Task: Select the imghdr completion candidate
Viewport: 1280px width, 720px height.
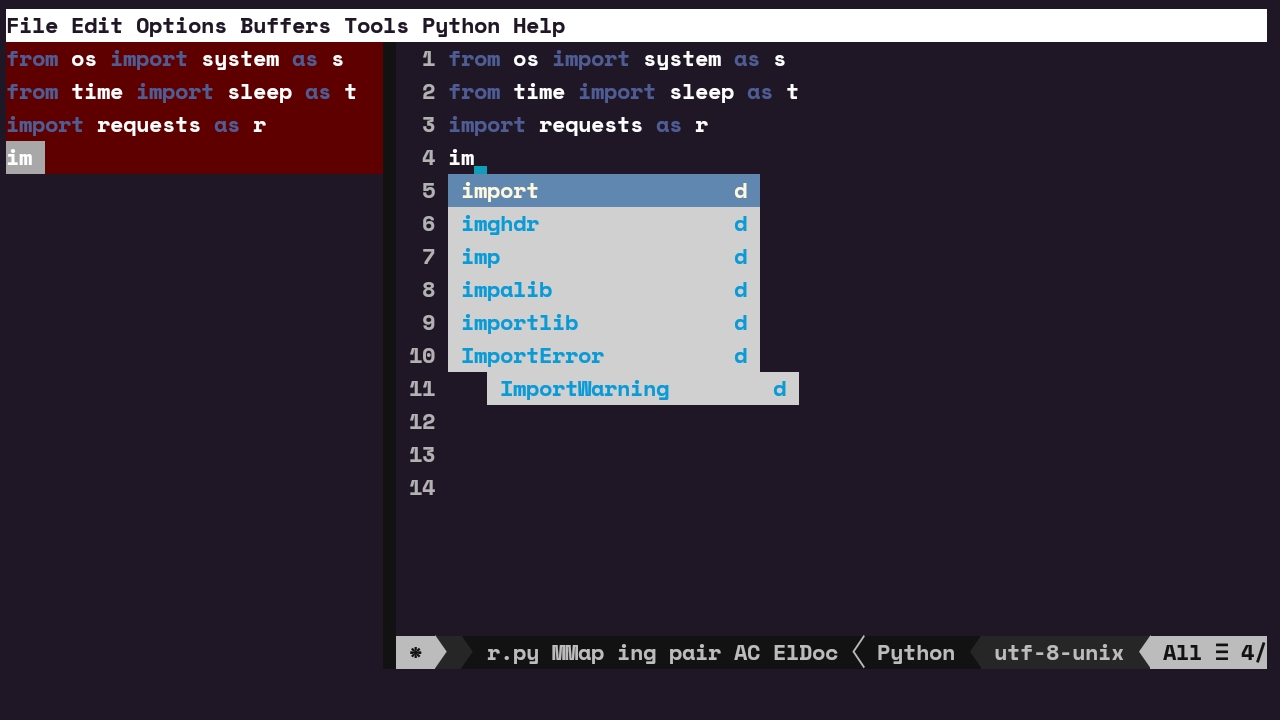Action: coord(500,224)
